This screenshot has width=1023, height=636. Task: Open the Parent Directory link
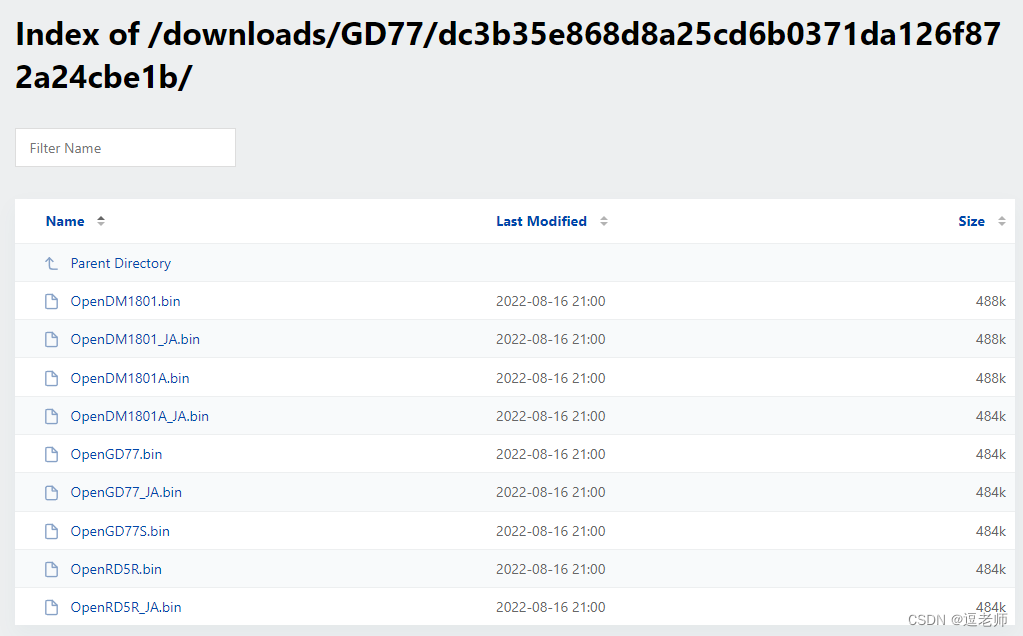(x=121, y=264)
